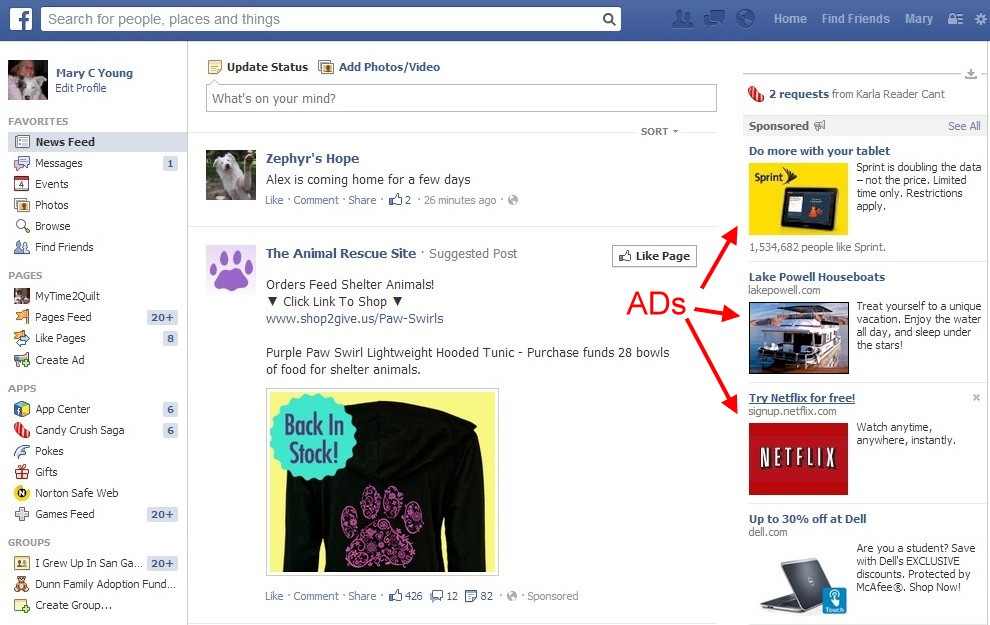Click See All sponsored link
The height and width of the screenshot is (625, 990).
point(964,126)
